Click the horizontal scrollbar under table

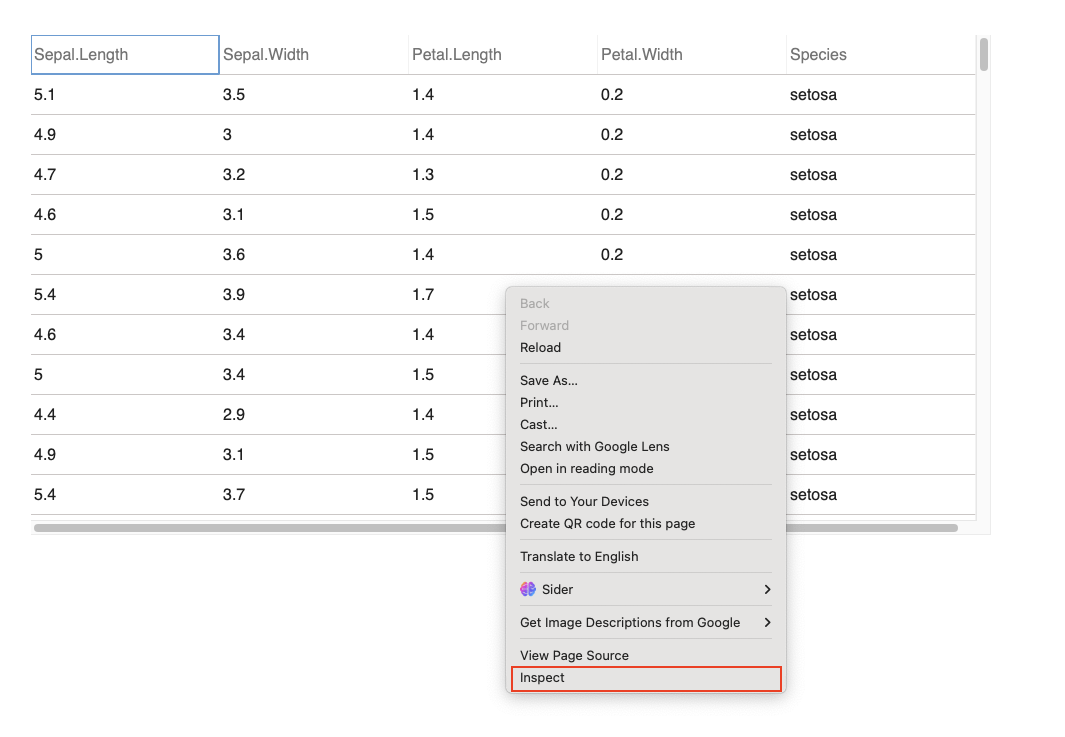[x=270, y=527]
